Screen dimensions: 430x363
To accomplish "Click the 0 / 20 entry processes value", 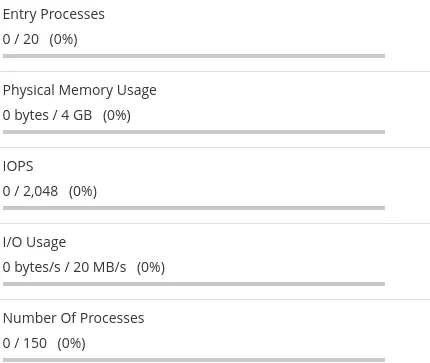I will (21, 39).
